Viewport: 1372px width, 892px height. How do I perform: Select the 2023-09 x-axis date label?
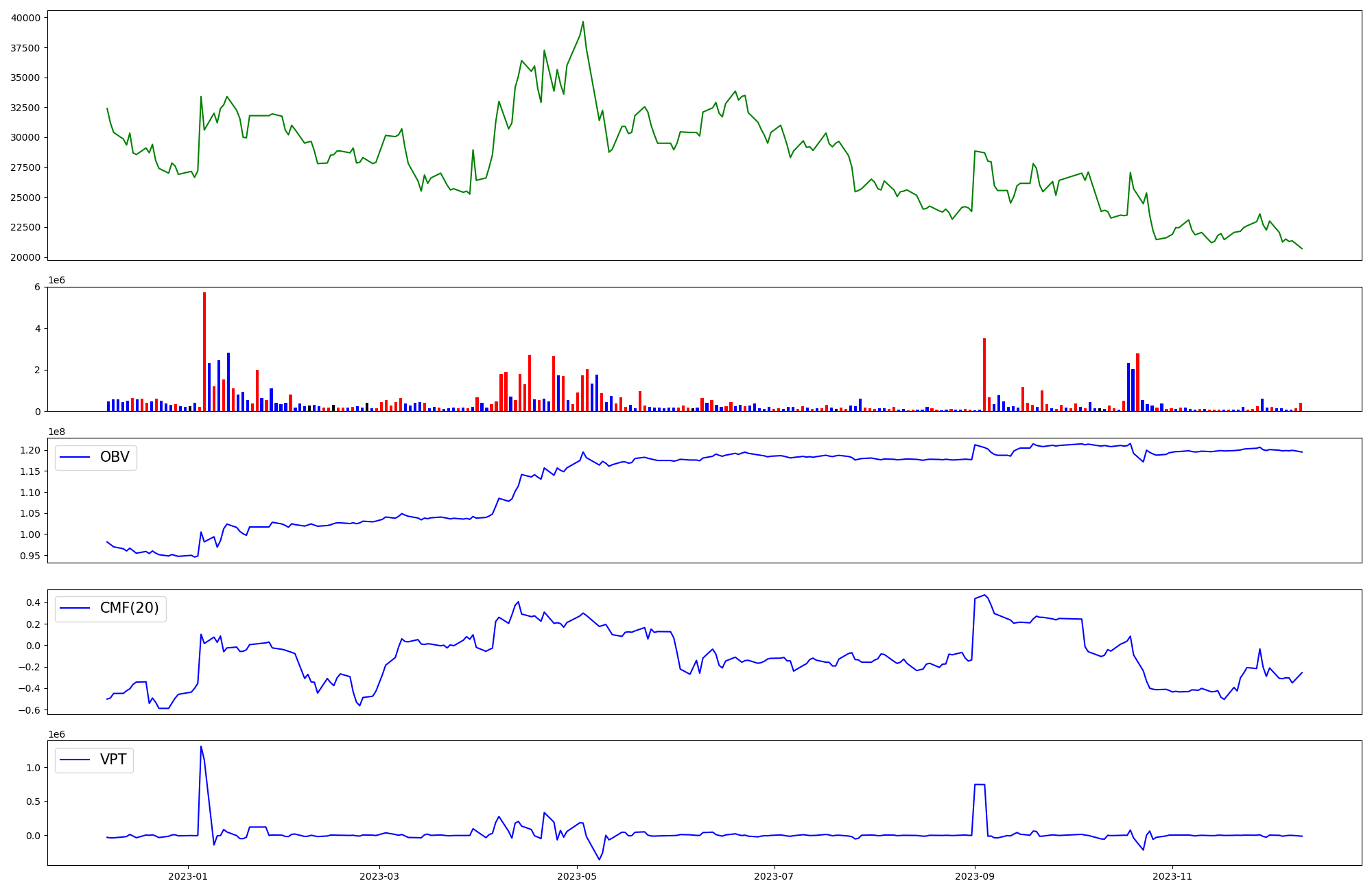pyautogui.click(x=974, y=876)
